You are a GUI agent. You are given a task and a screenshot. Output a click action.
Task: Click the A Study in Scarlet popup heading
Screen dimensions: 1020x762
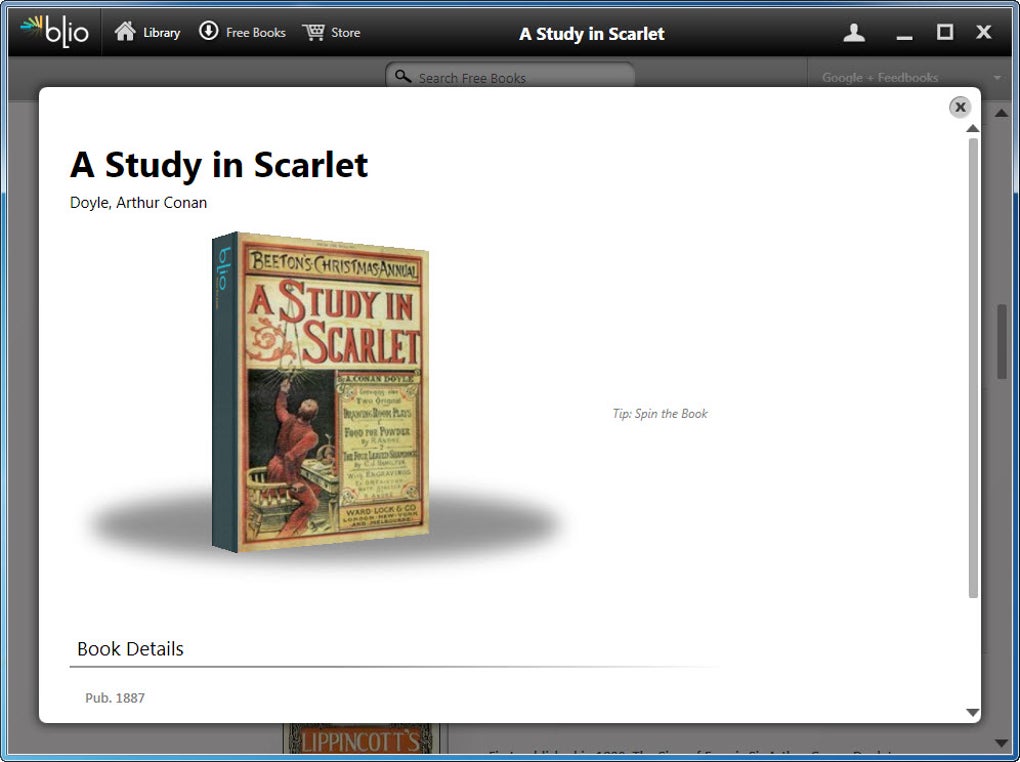pos(219,164)
